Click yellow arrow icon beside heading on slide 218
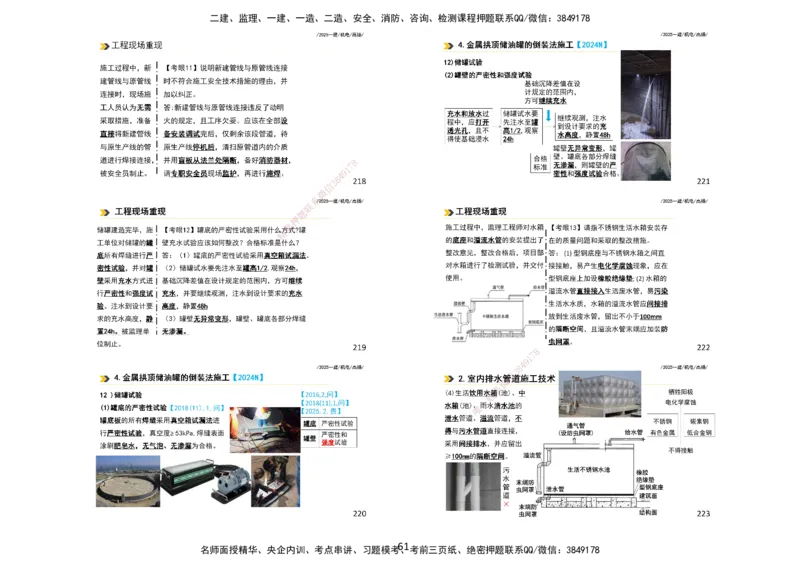Image resolution: width=800 pixels, height=566 pixels. tap(105, 46)
